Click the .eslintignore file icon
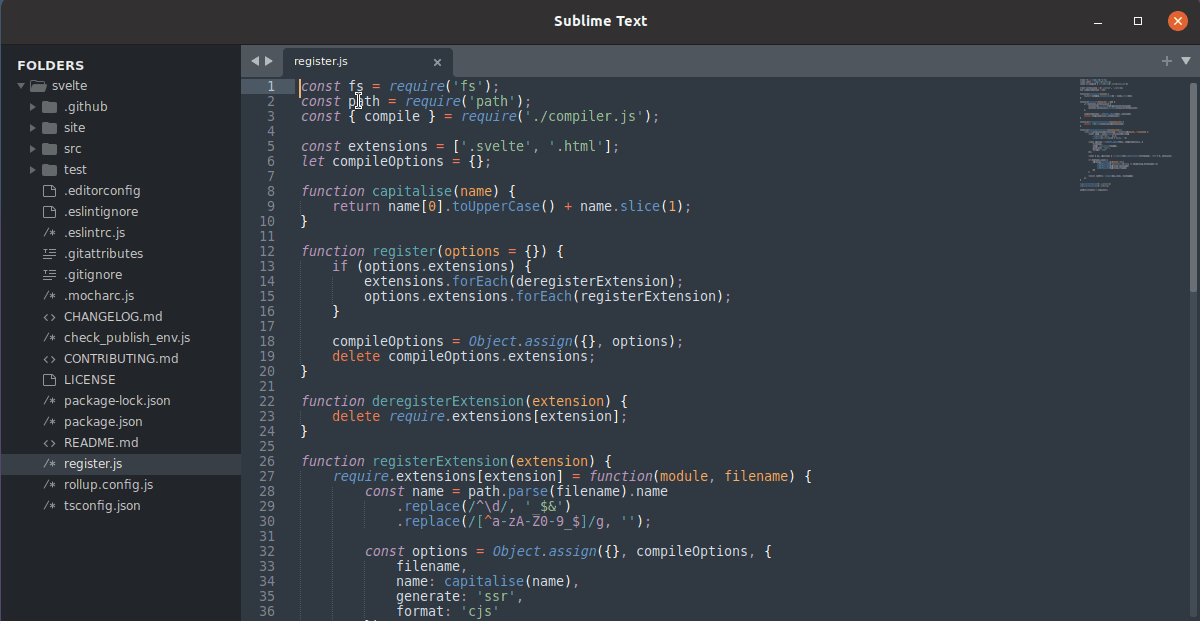Viewport: 1200px width, 625px height. pyautogui.click(x=50, y=212)
